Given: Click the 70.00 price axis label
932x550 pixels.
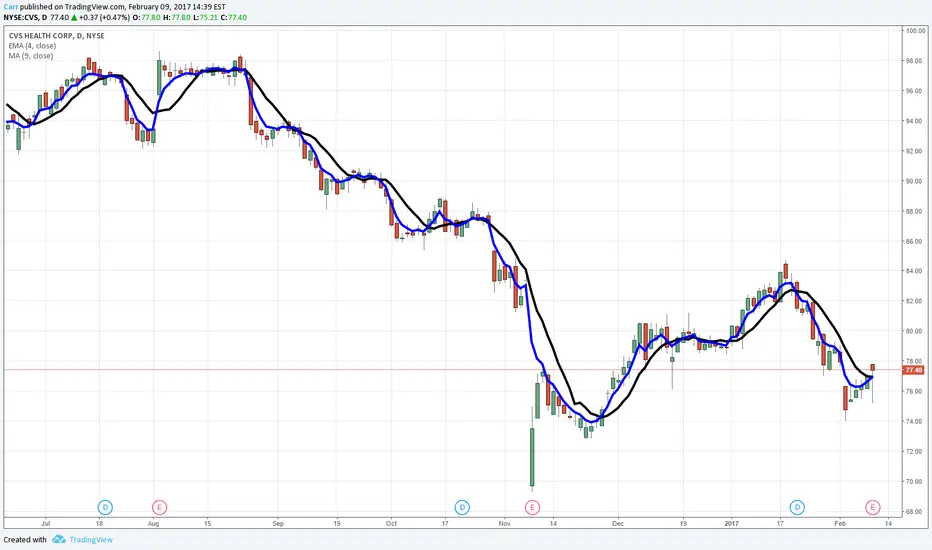Looking at the screenshot, I should coord(915,482).
